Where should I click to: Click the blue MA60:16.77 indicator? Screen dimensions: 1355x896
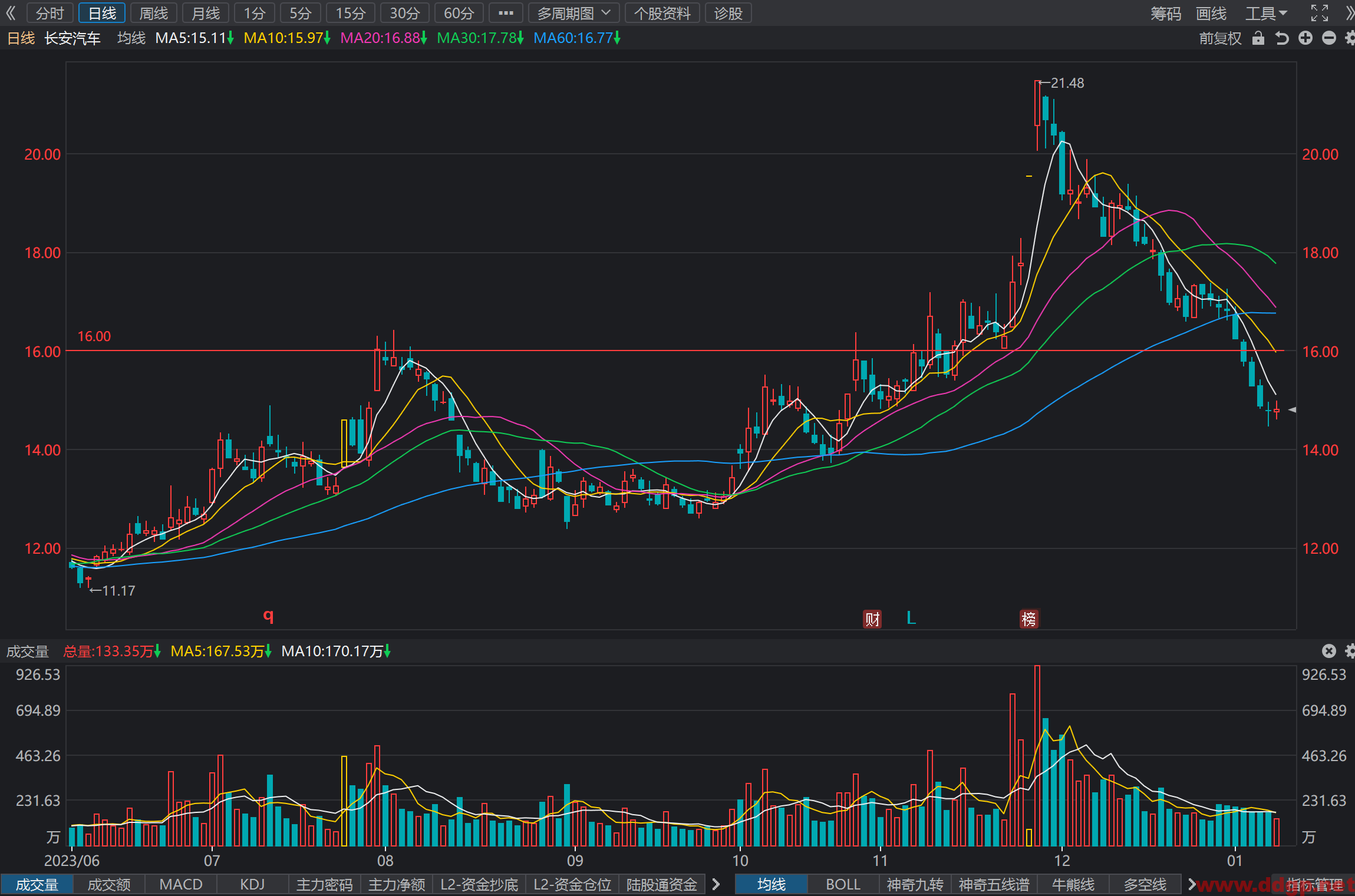click(577, 38)
